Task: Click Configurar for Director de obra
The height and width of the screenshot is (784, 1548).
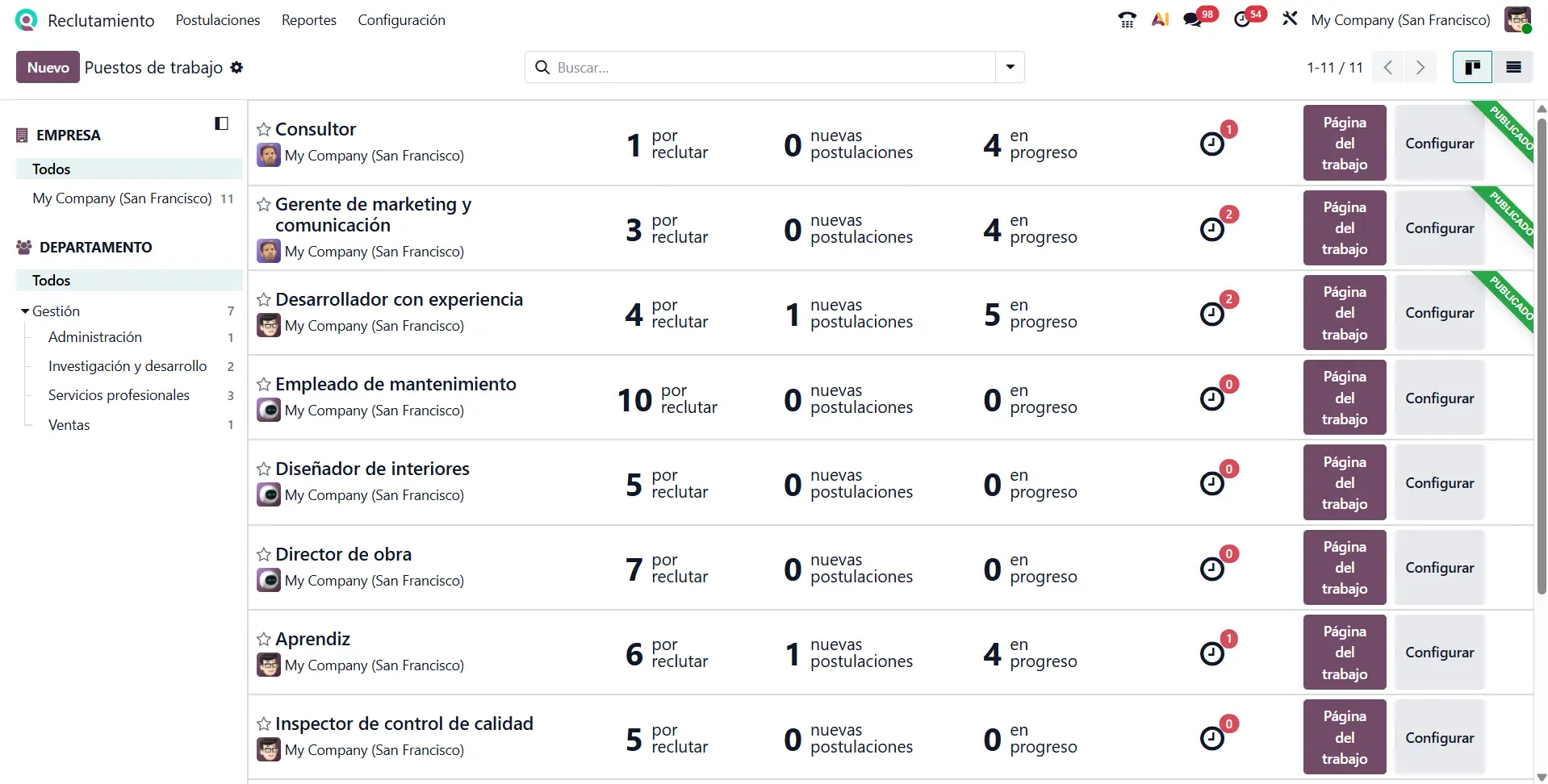Action: tap(1439, 568)
